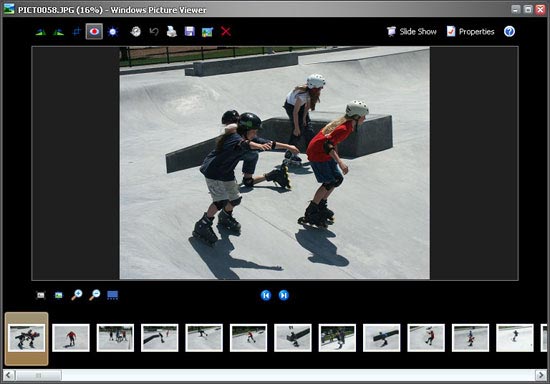
Task: Zoom out with the minus magnifier
Action: 94,295
